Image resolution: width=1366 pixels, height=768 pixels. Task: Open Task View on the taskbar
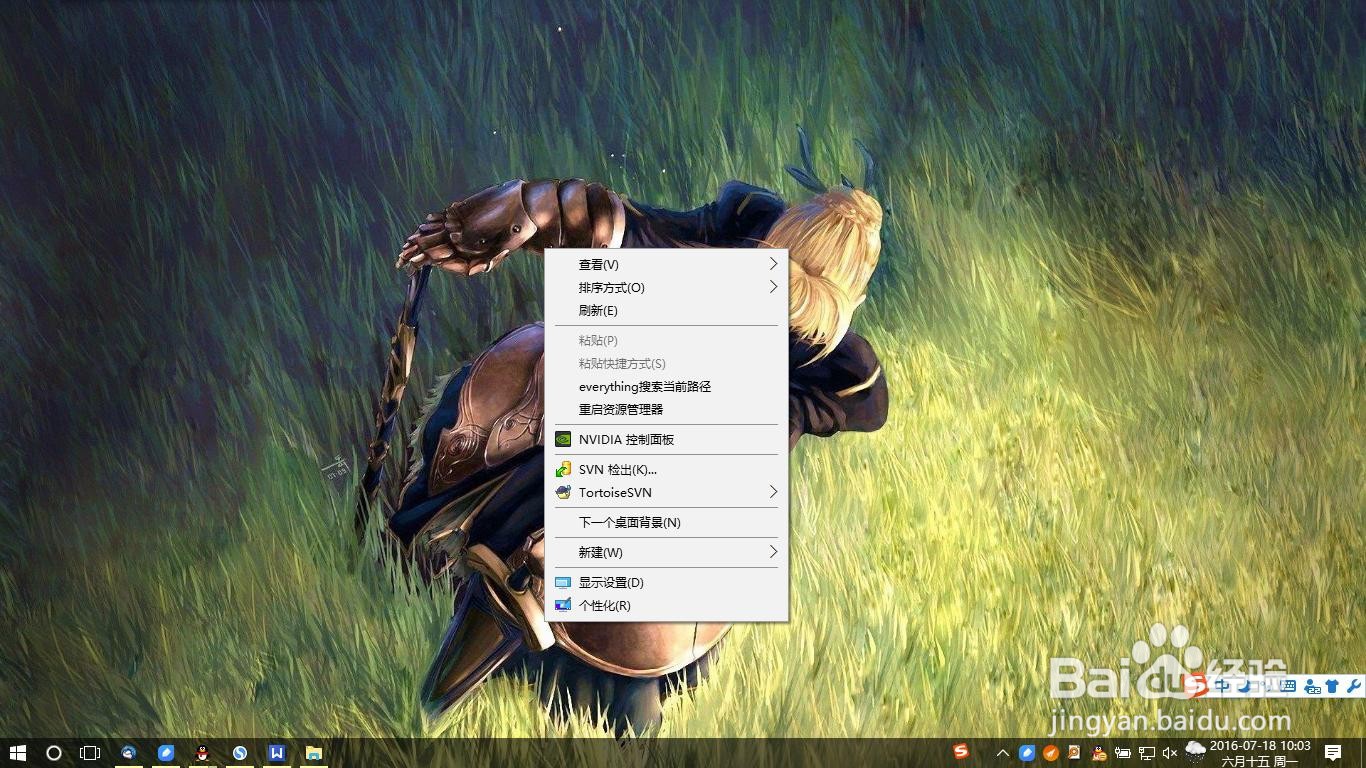90,753
